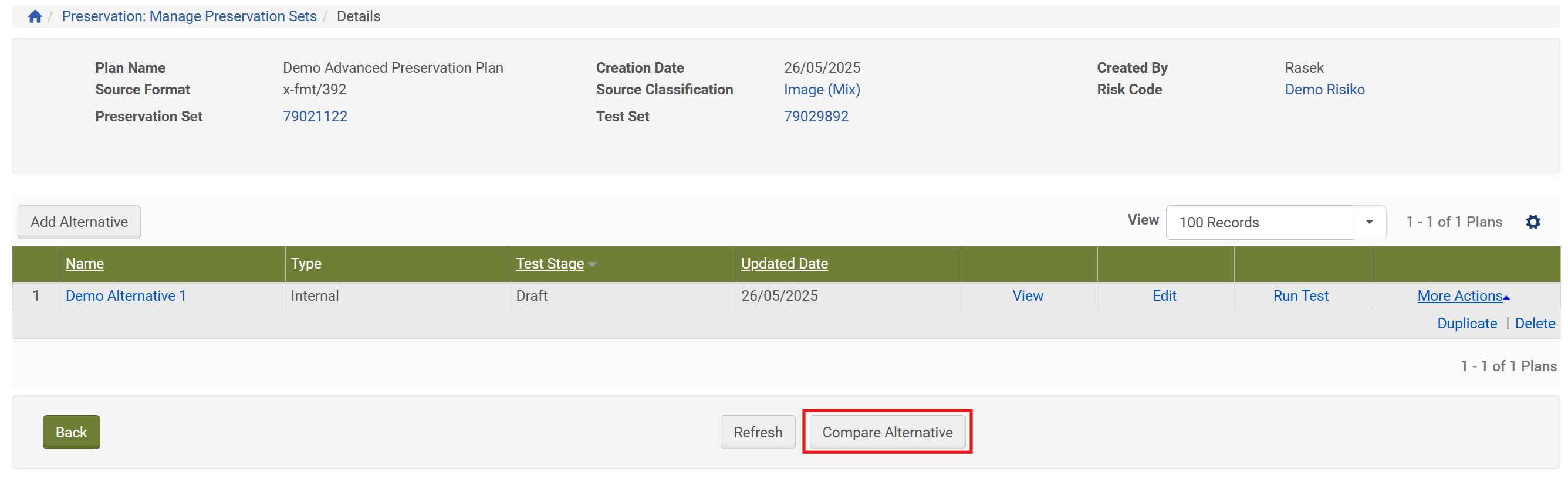Viewport: 1568px width, 479px height.
Task: Go to the home page icon
Action: pos(35,16)
